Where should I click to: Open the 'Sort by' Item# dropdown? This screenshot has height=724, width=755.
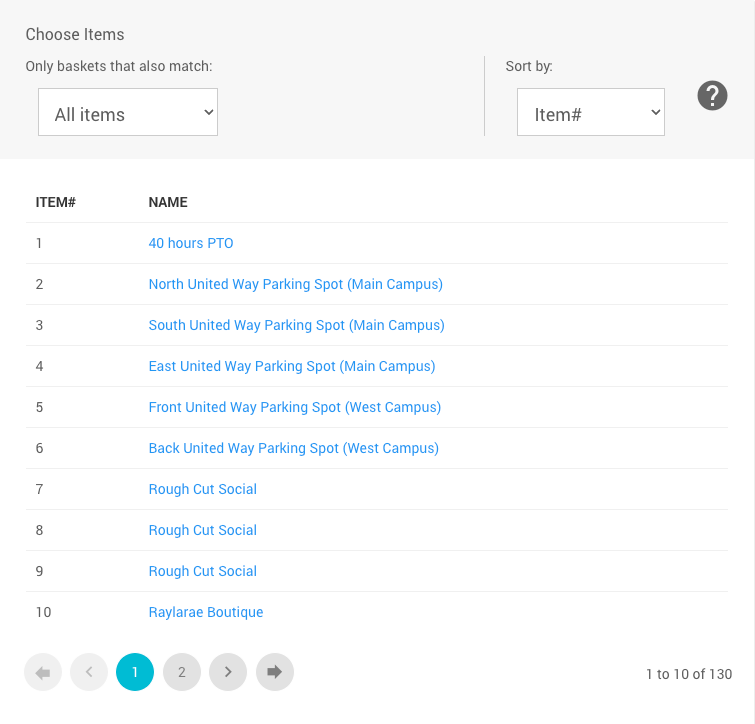(590, 113)
